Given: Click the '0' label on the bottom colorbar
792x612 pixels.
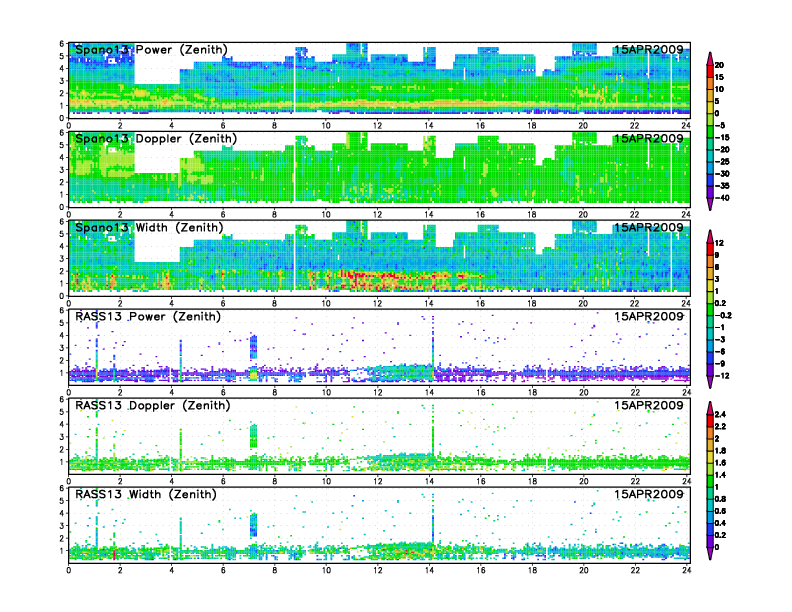Looking at the screenshot, I should coord(717,547).
